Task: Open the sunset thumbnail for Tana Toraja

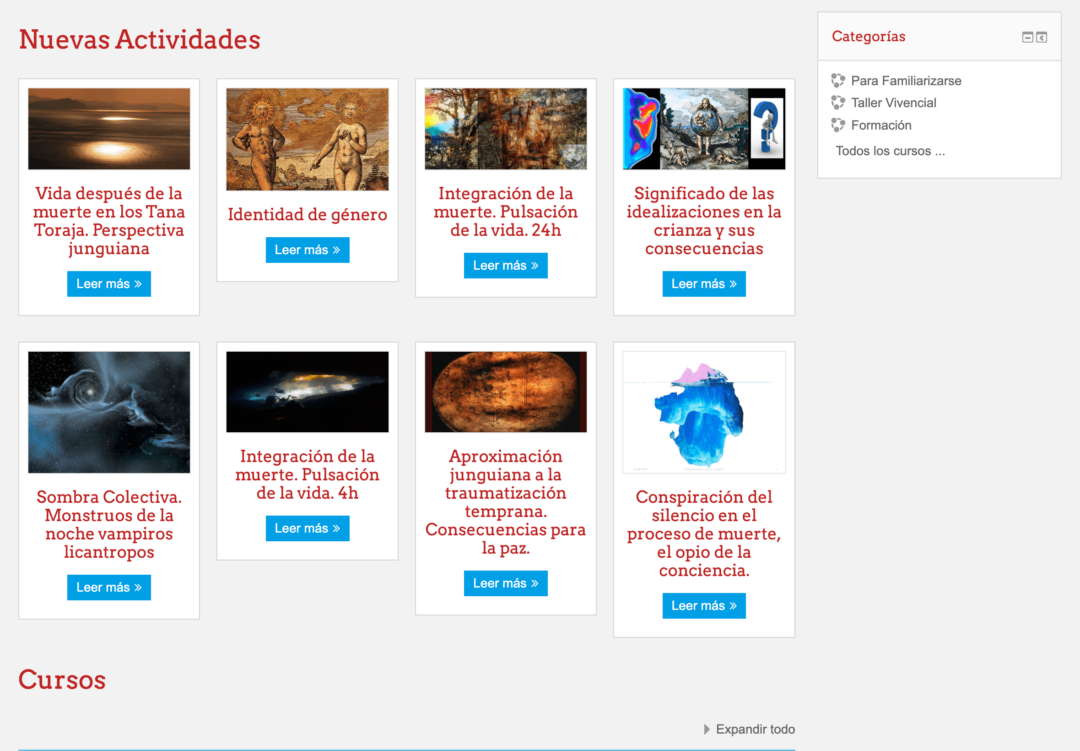Action: pos(109,129)
